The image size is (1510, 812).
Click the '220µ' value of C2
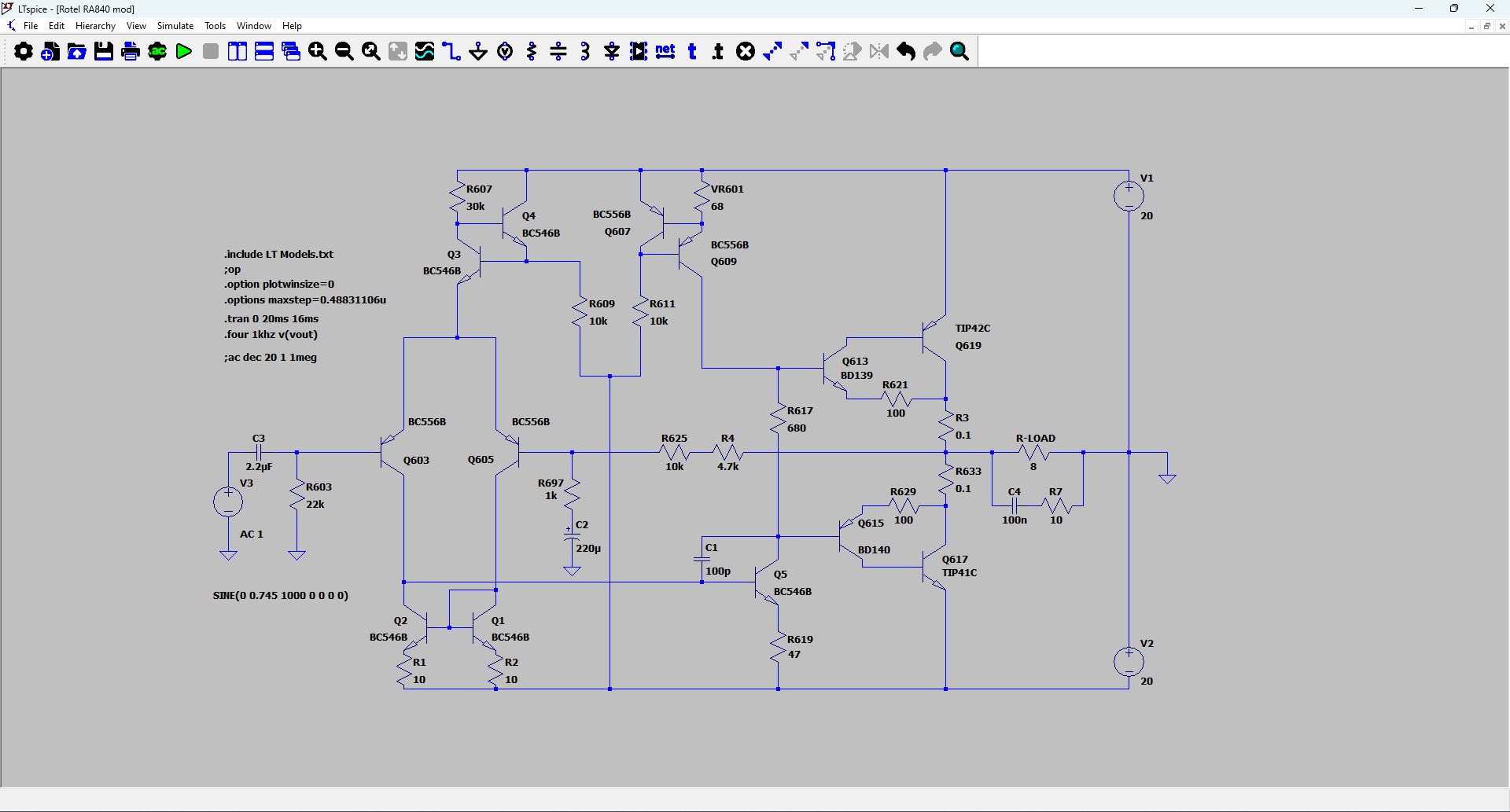tap(588, 548)
